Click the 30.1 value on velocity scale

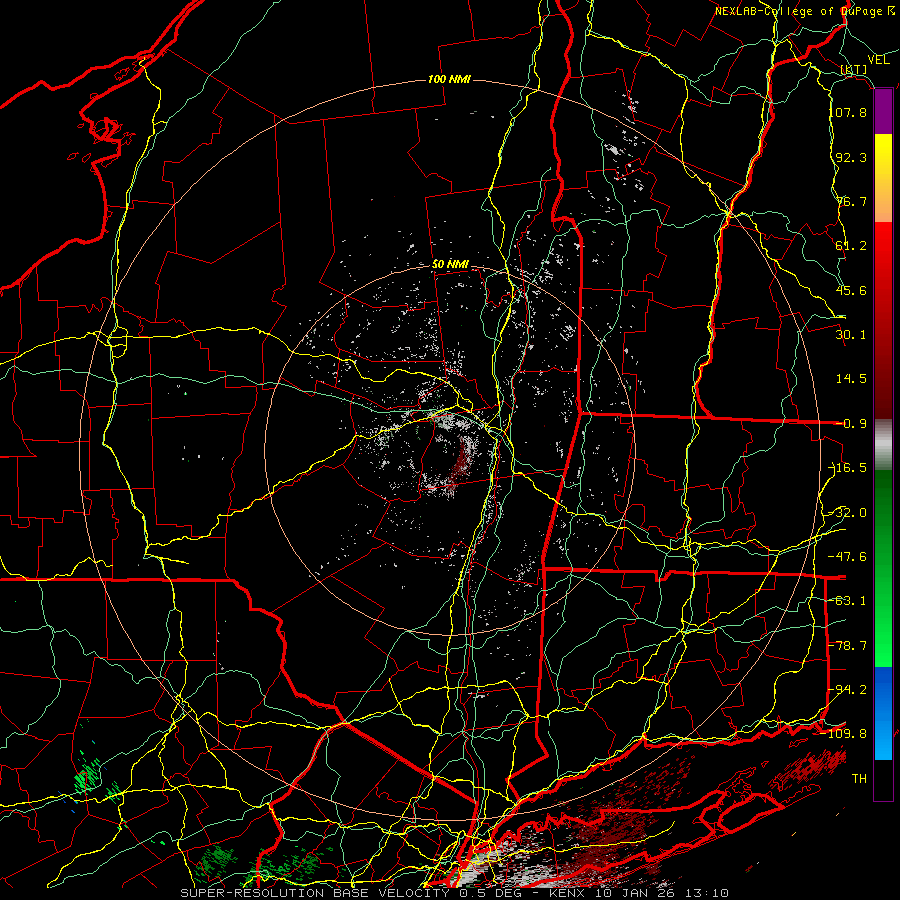[x=851, y=335]
